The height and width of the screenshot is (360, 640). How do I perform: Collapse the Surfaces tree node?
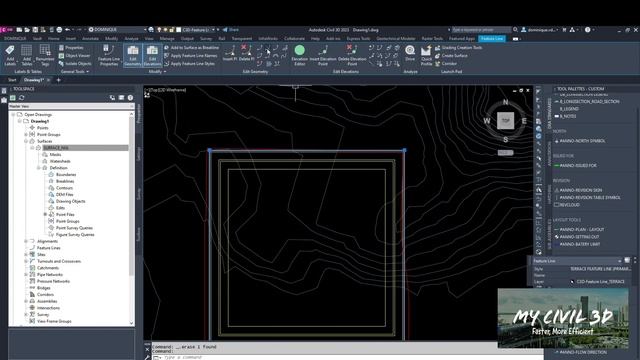coord(26,141)
